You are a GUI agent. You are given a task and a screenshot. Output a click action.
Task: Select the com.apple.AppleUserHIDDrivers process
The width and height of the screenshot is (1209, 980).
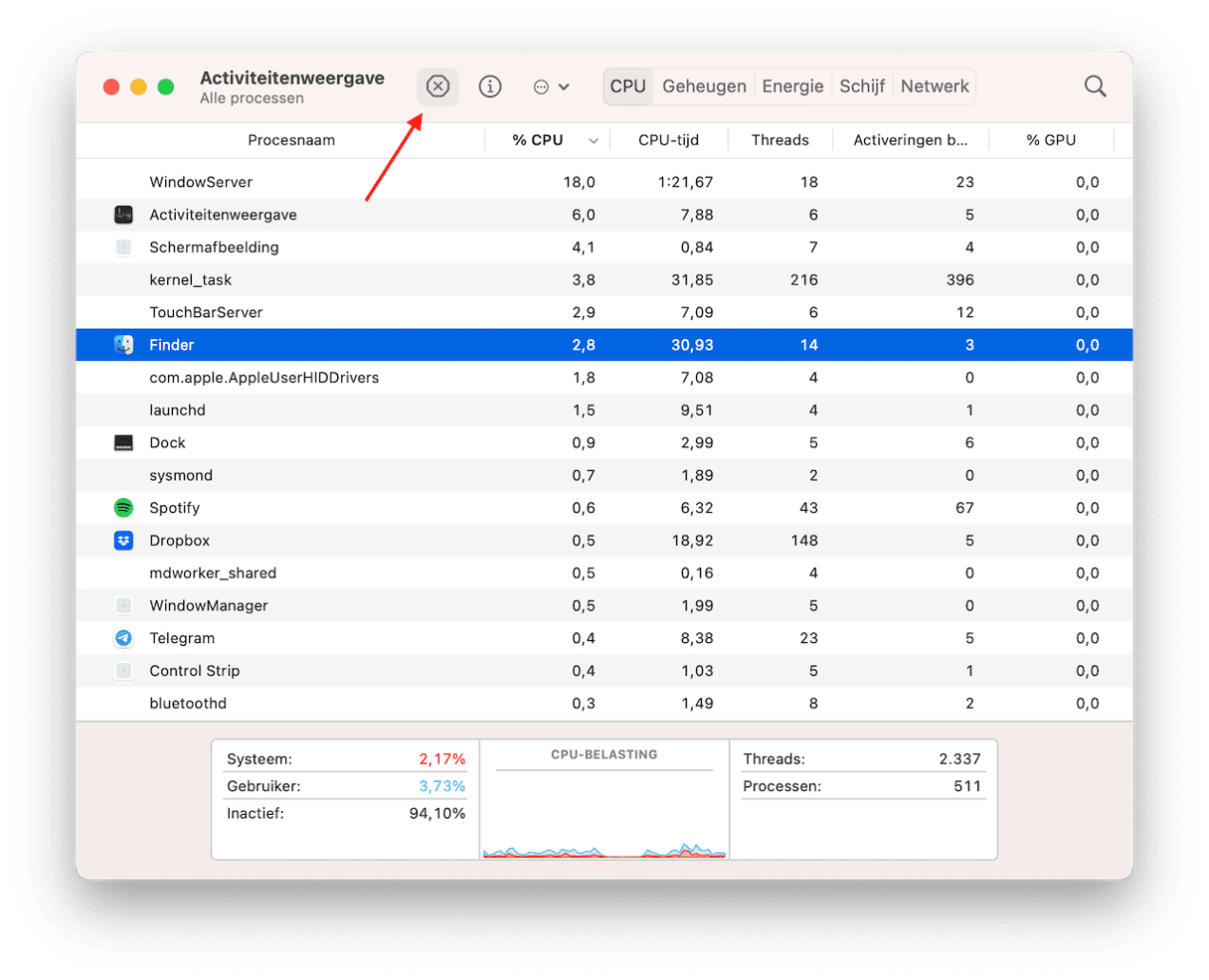point(264,378)
